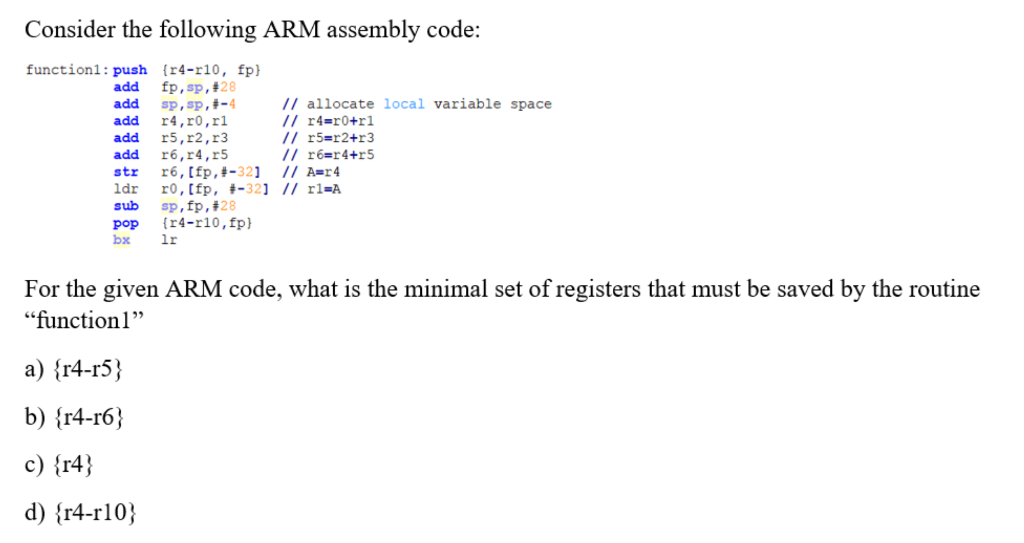Image resolution: width=1024 pixels, height=543 pixels.
Task: Click the push instruction keyword
Action: click(130, 70)
